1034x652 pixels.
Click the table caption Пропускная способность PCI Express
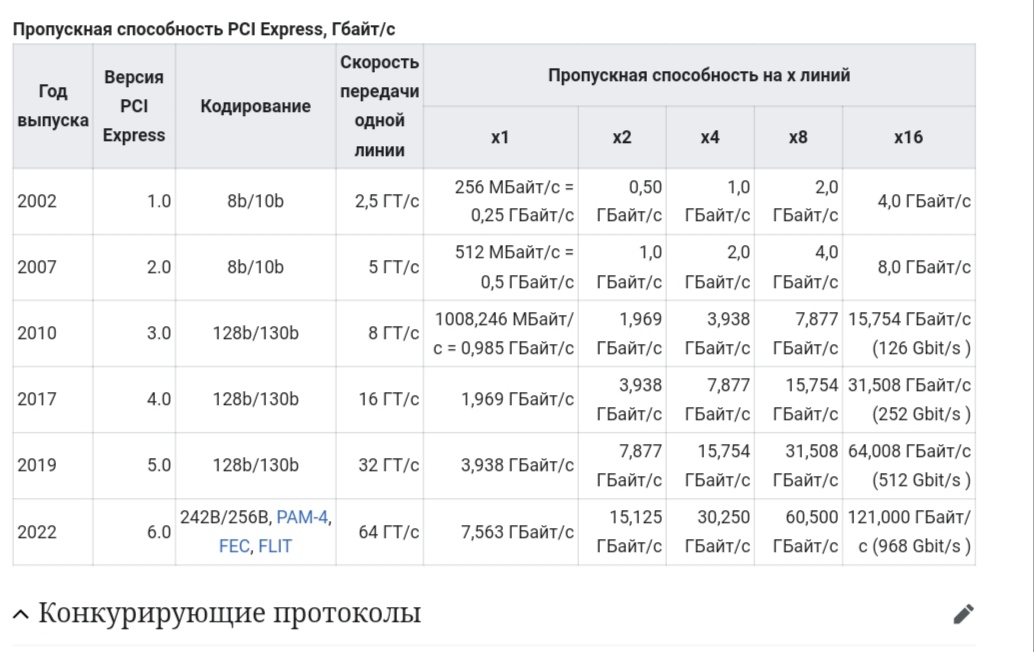(204, 30)
